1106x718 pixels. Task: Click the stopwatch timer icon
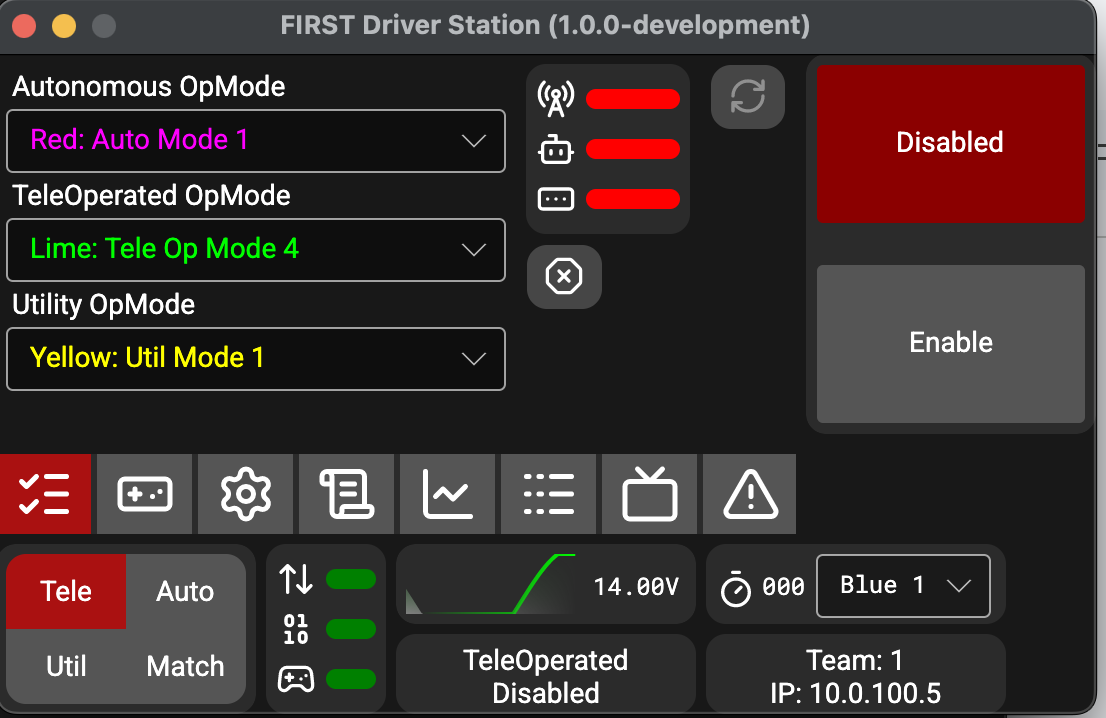coord(736,588)
